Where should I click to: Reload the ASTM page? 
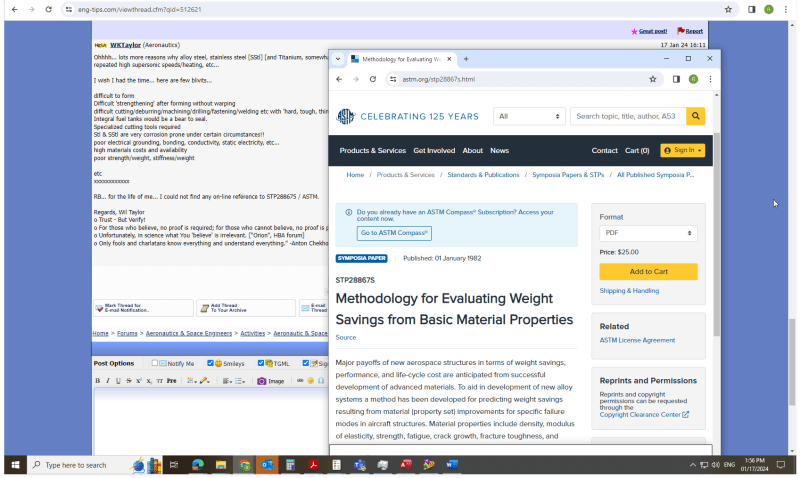(x=373, y=79)
